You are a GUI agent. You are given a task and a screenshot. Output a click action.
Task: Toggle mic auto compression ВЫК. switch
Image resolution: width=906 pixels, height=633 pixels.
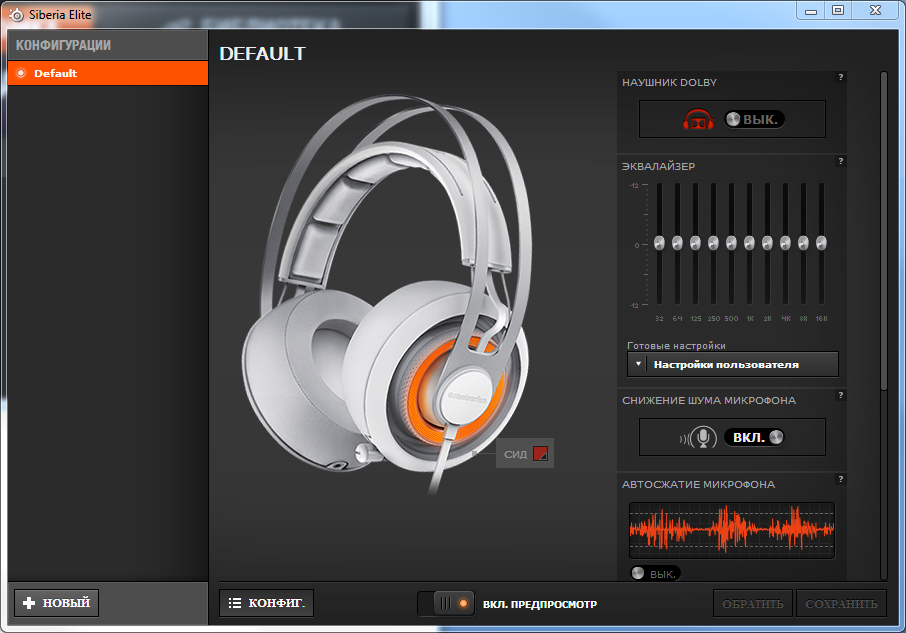655,574
